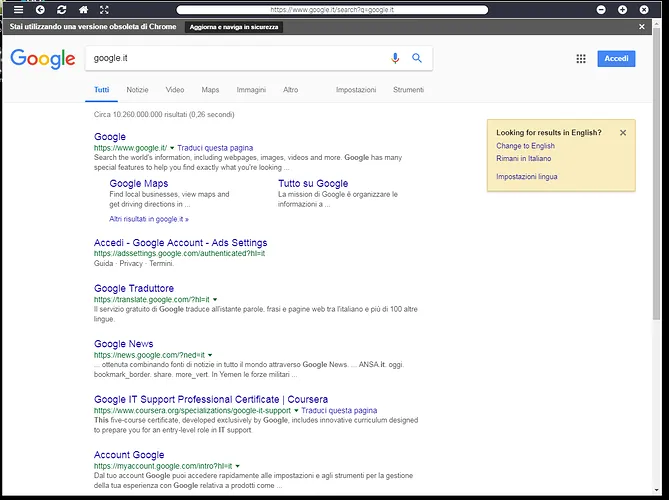Open Accedi - Google Account - Ads Settings result
Viewport: 669px width, 500px height.
point(180,243)
